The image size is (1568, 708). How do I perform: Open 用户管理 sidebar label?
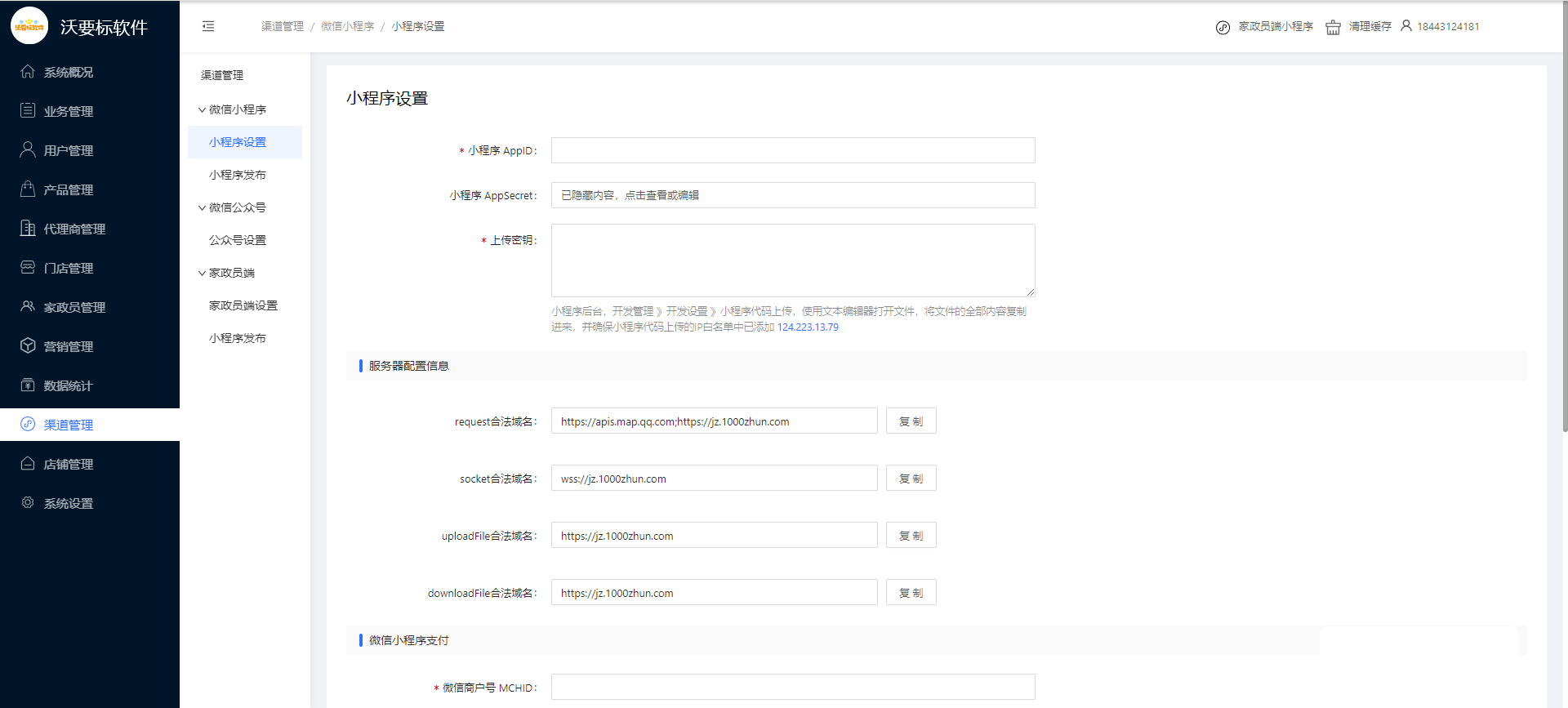point(69,150)
